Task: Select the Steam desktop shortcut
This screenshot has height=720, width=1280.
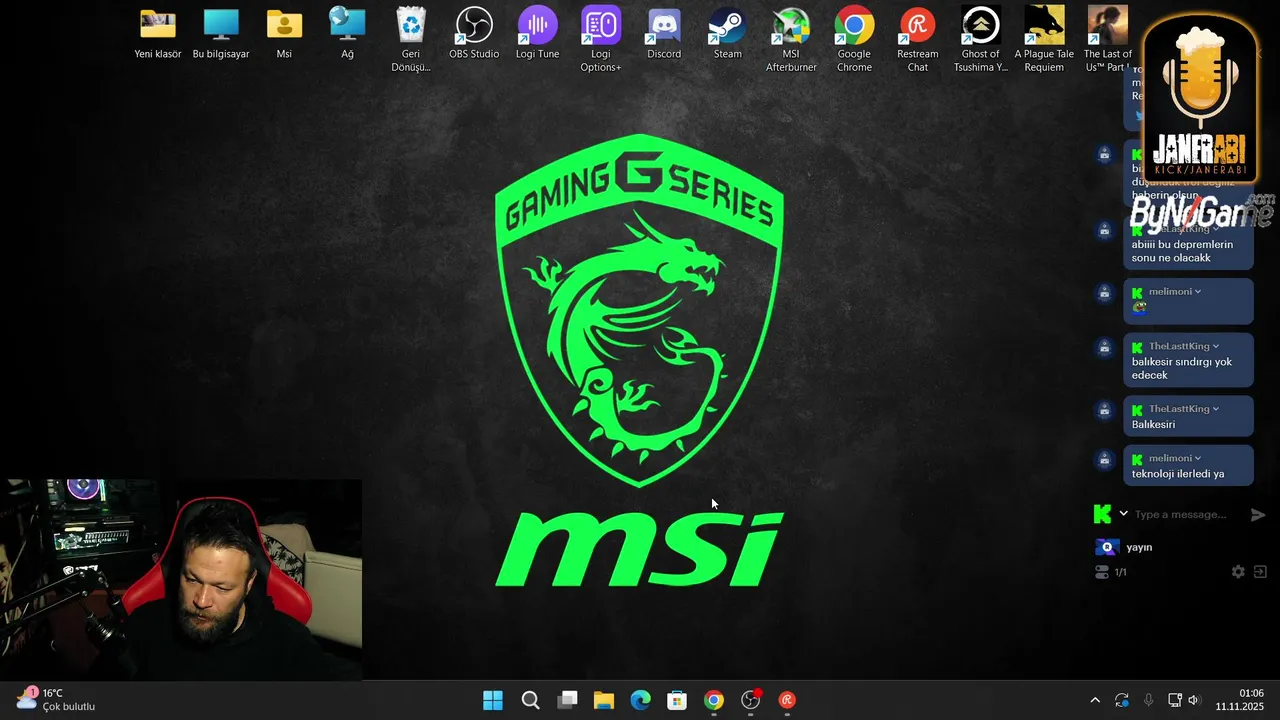Action: (728, 34)
